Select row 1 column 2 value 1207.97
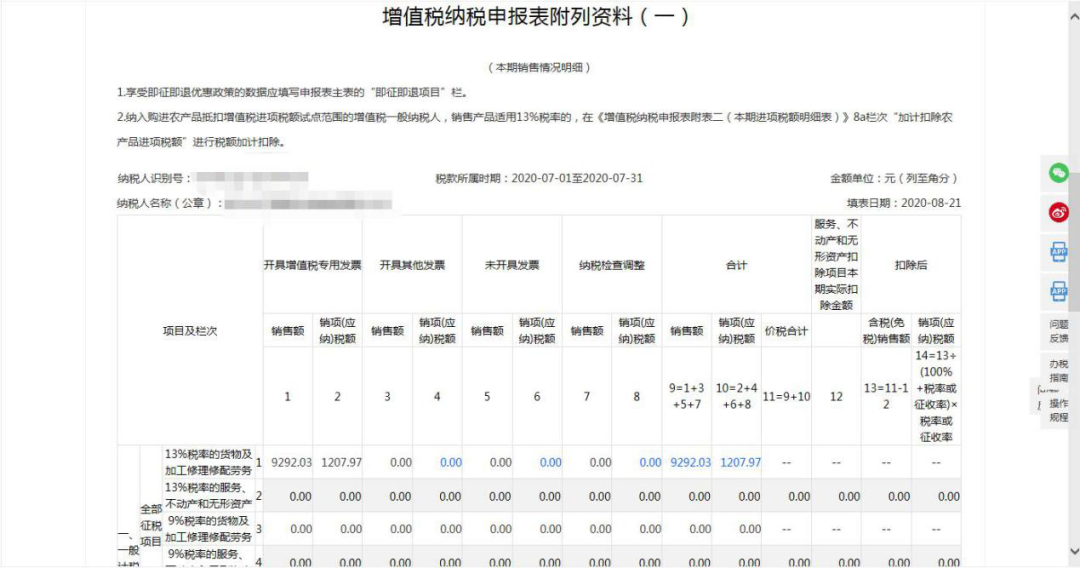Viewport: 1080px width, 568px height. point(341,463)
